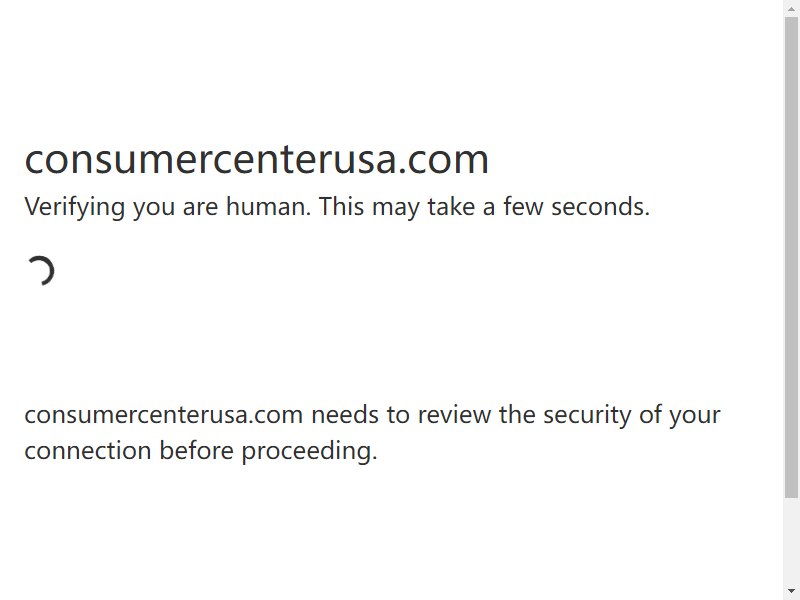Click the word "few" in the subtitle

pos(523,206)
